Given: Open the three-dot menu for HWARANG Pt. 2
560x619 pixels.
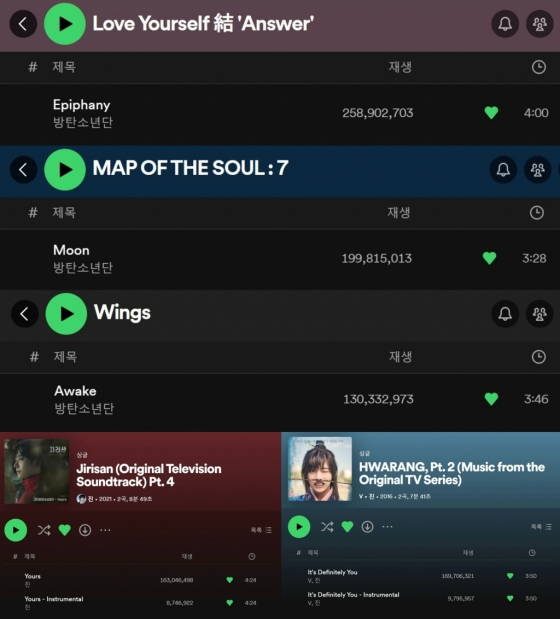Looking at the screenshot, I should click(x=388, y=527).
